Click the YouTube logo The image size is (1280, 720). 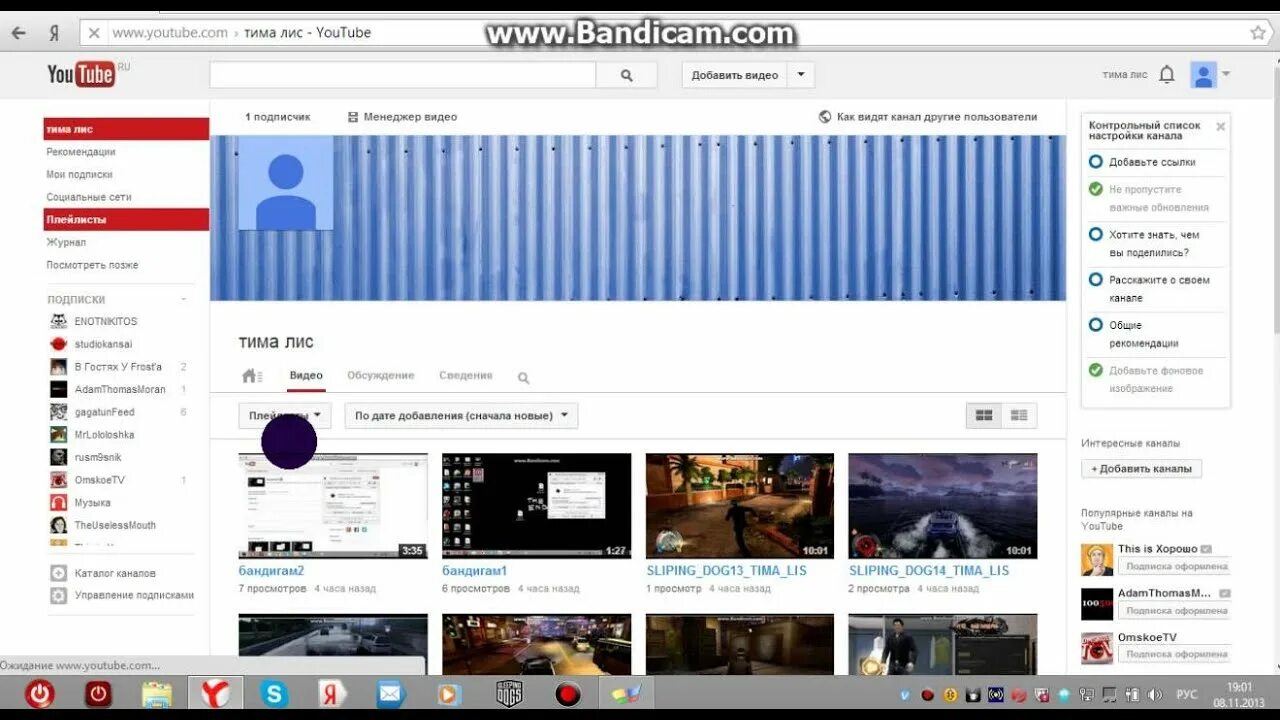pos(82,74)
